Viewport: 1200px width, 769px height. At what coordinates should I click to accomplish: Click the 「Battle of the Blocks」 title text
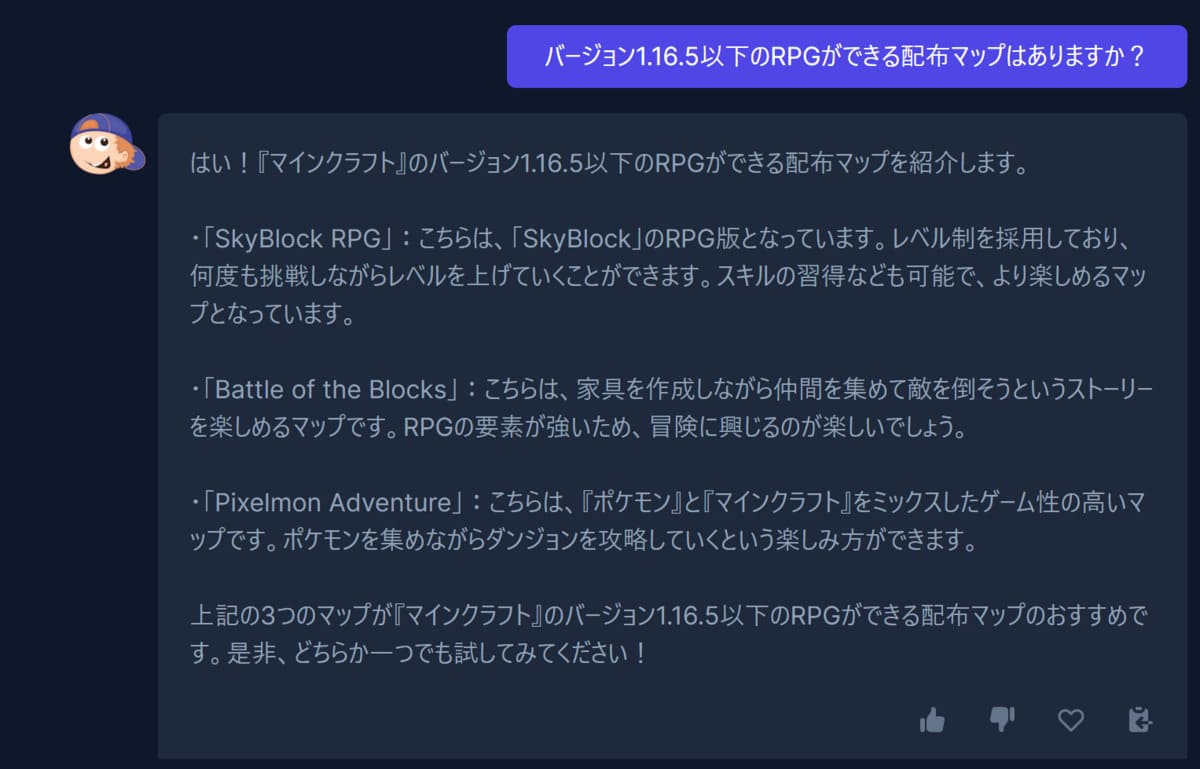click(329, 389)
